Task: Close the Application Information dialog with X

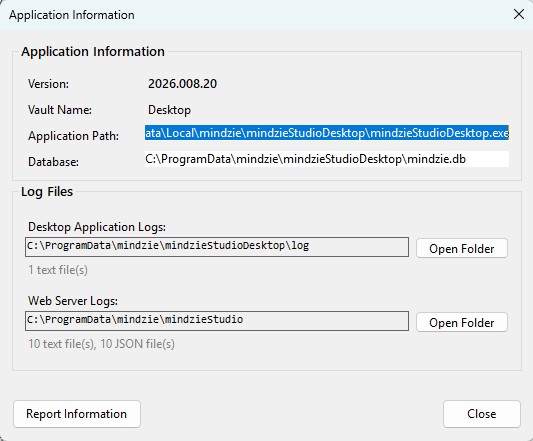Action: tap(519, 14)
